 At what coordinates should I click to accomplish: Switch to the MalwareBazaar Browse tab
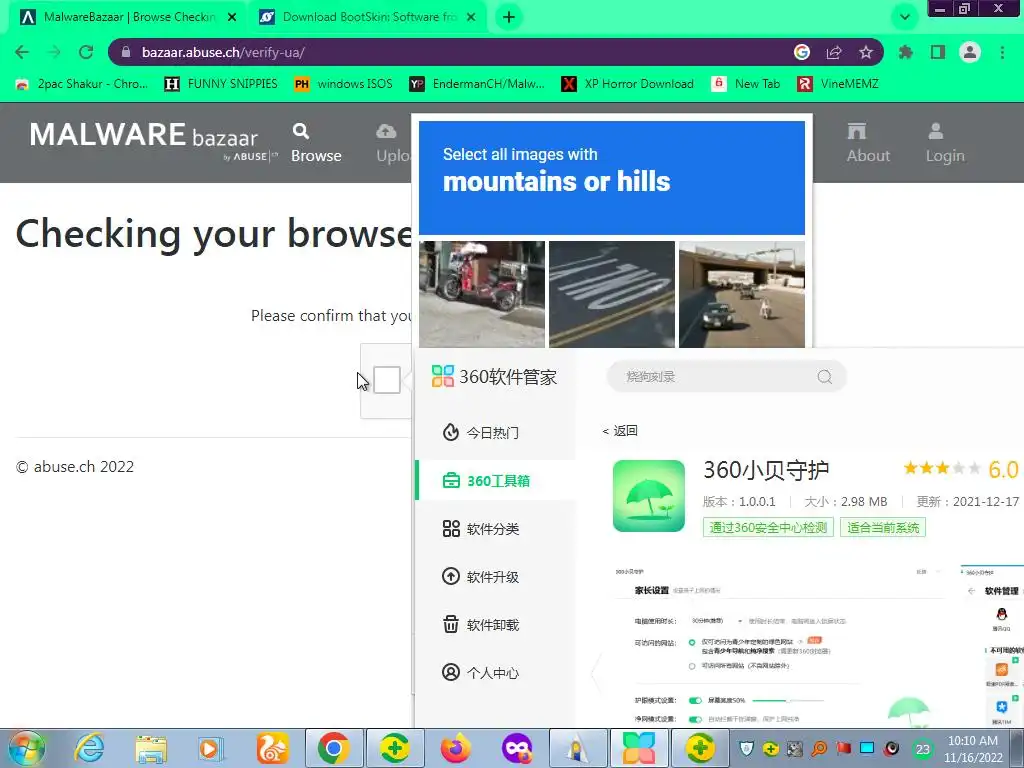click(129, 18)
